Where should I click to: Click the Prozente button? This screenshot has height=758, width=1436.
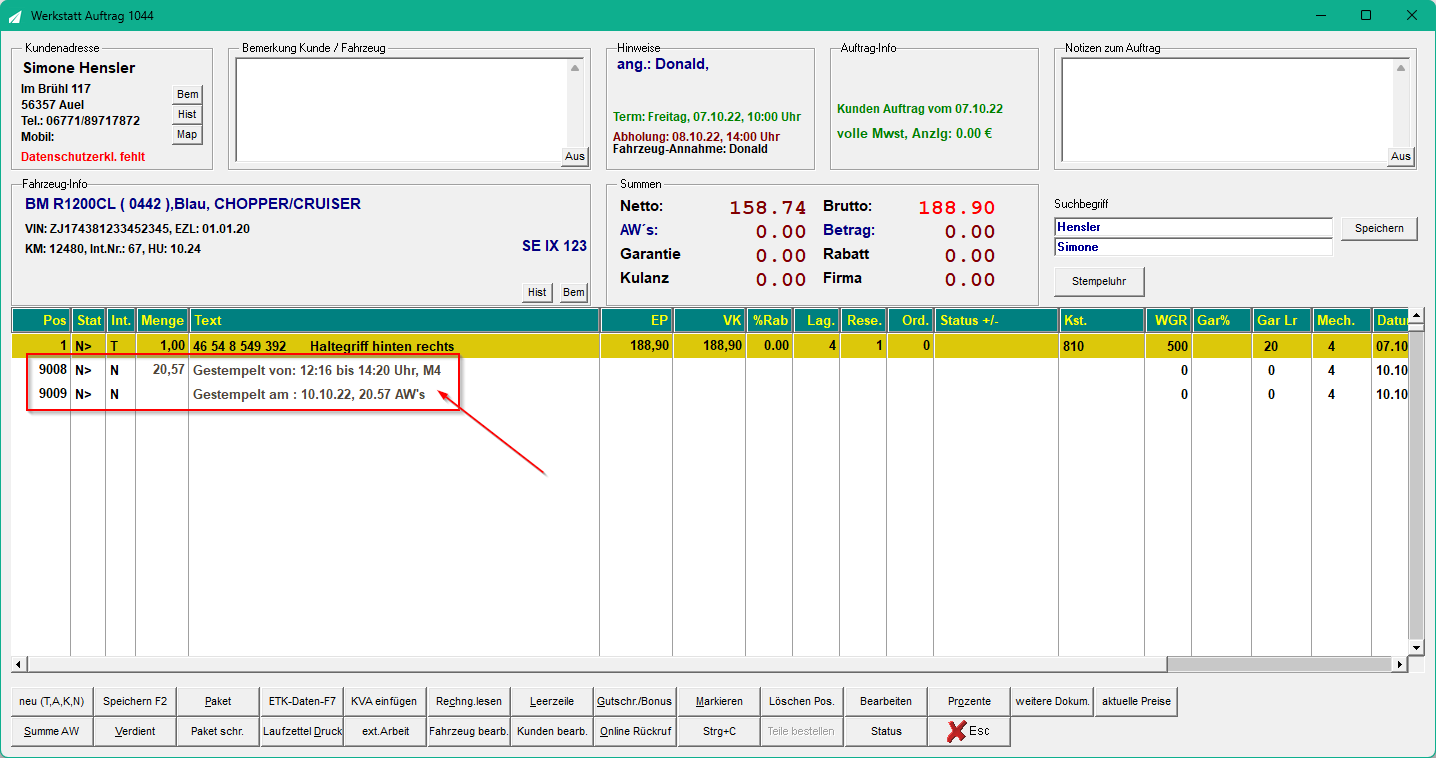(969, 701)
